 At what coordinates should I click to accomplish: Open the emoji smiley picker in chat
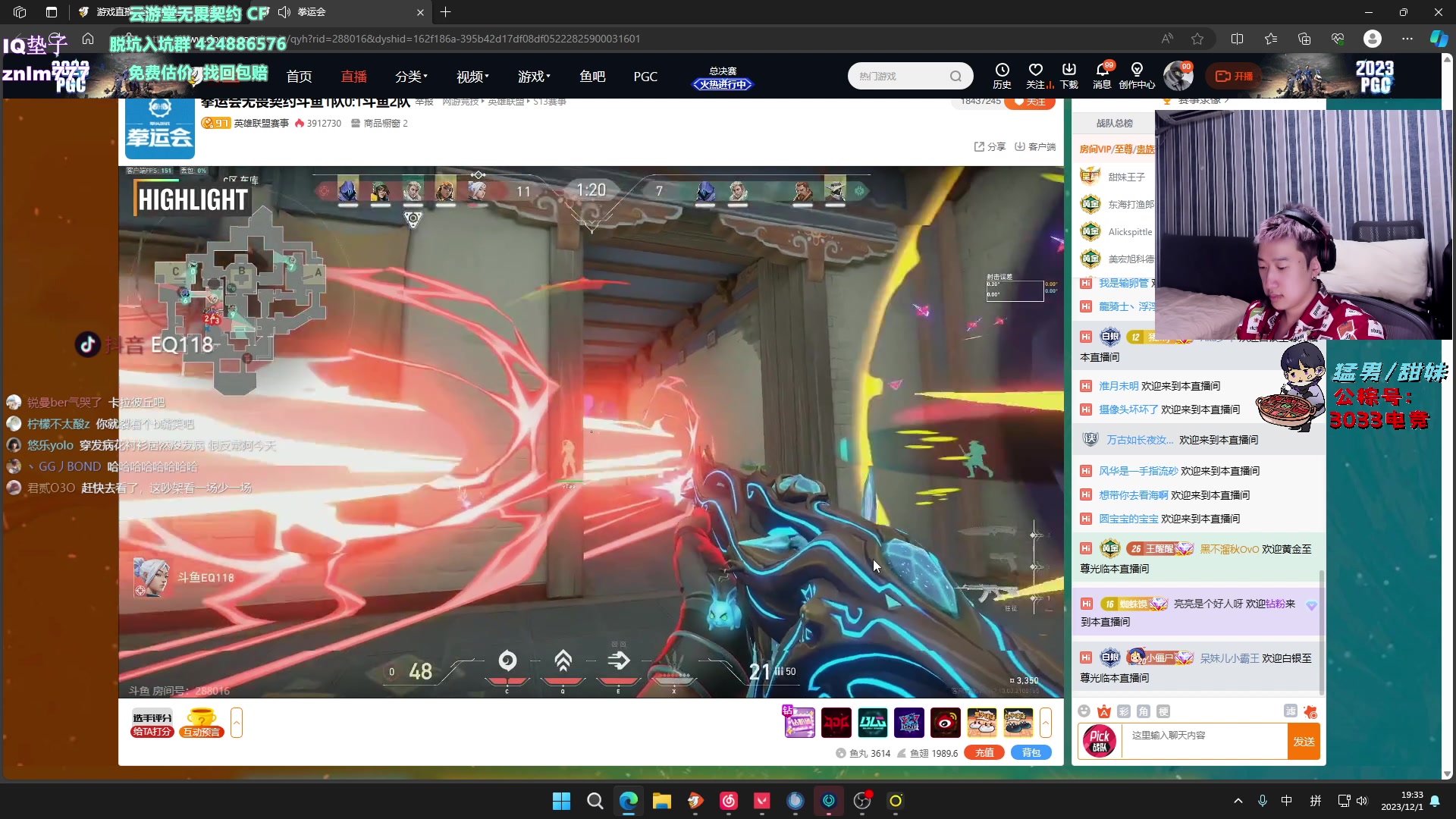(1084, 711)
